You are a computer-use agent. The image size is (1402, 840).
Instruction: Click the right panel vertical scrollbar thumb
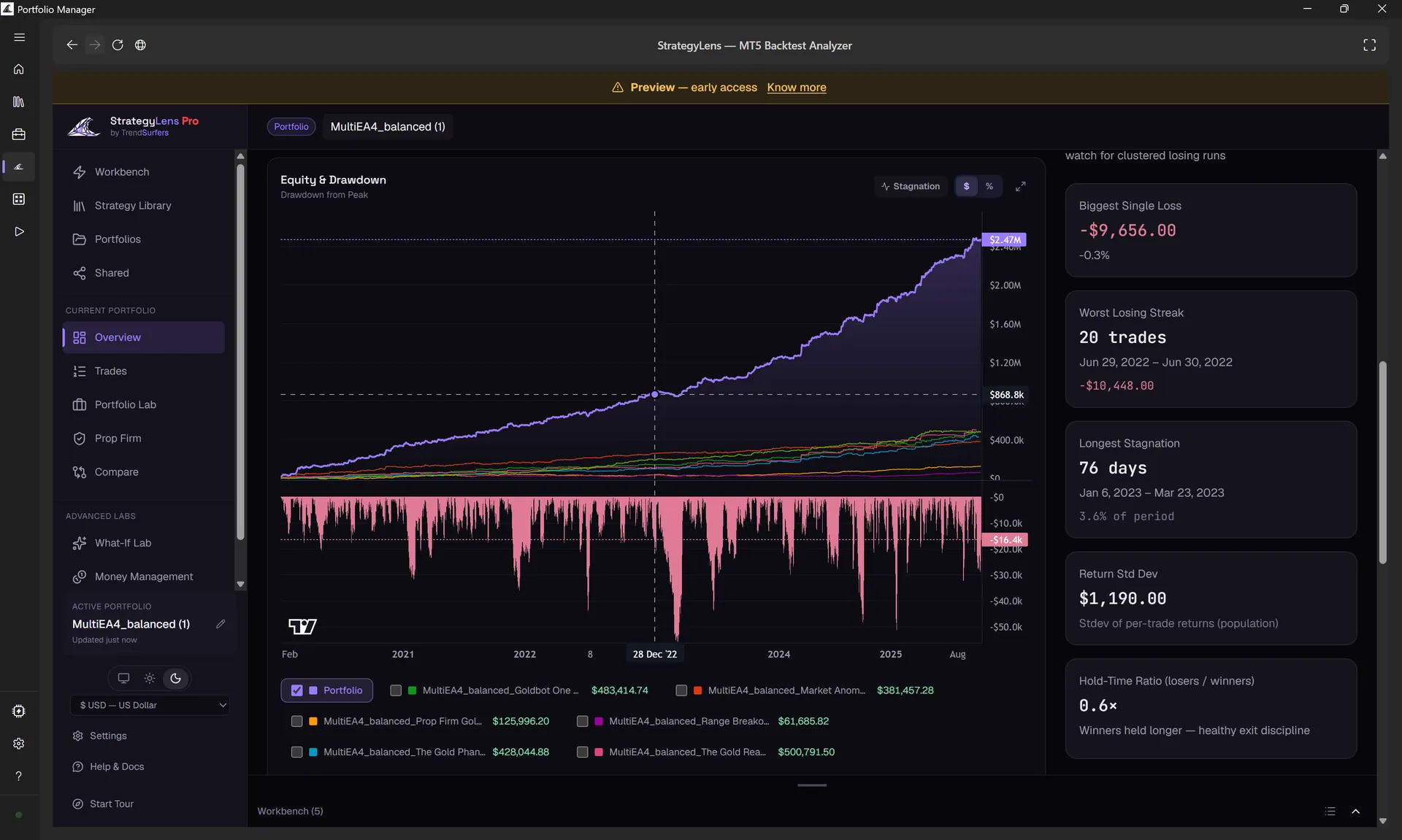click(1382, 462)
